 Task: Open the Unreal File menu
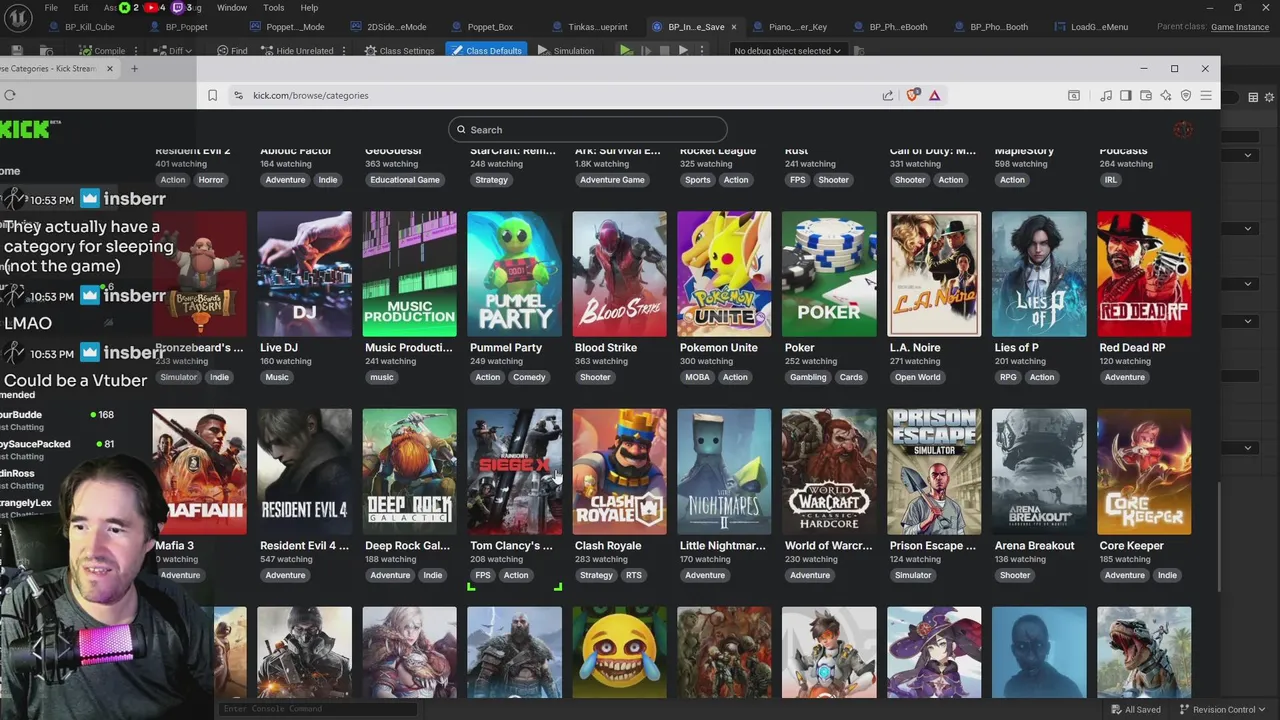[51, 8]
